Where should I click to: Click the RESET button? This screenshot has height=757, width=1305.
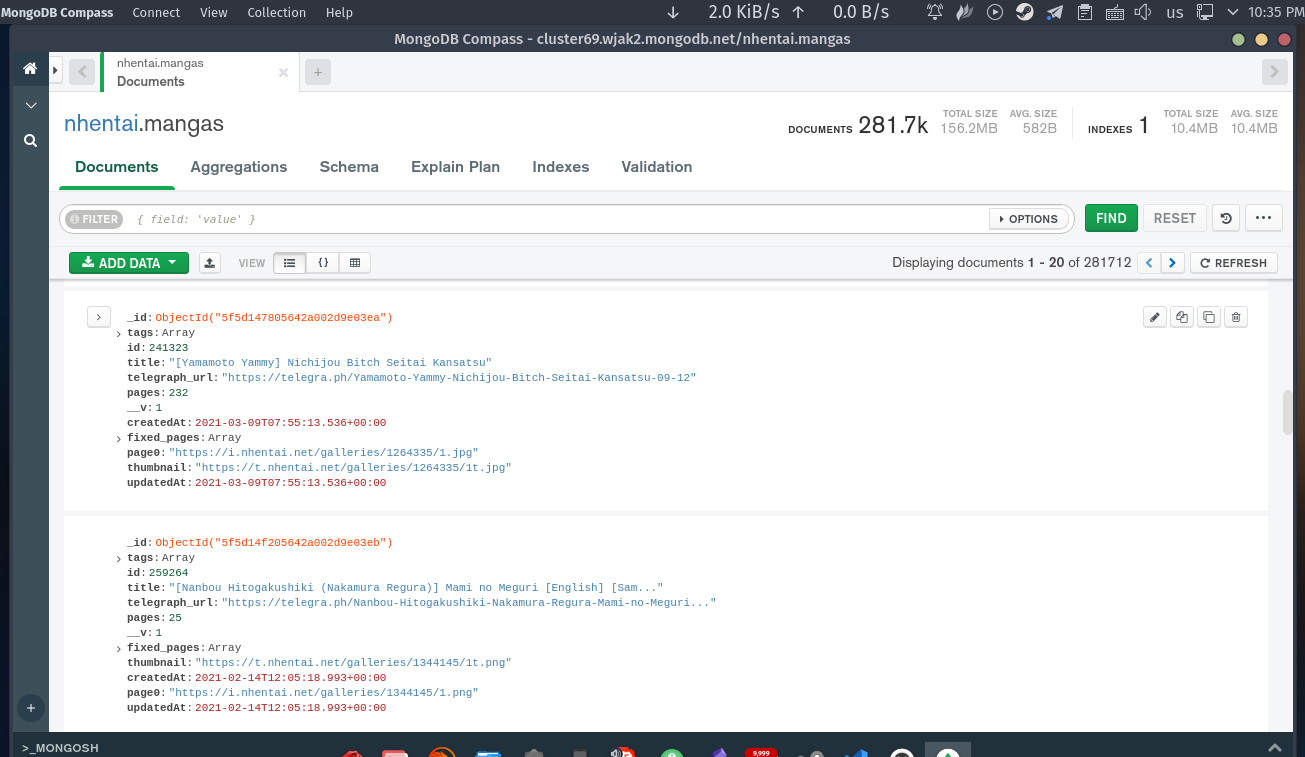click(1175, 218)
